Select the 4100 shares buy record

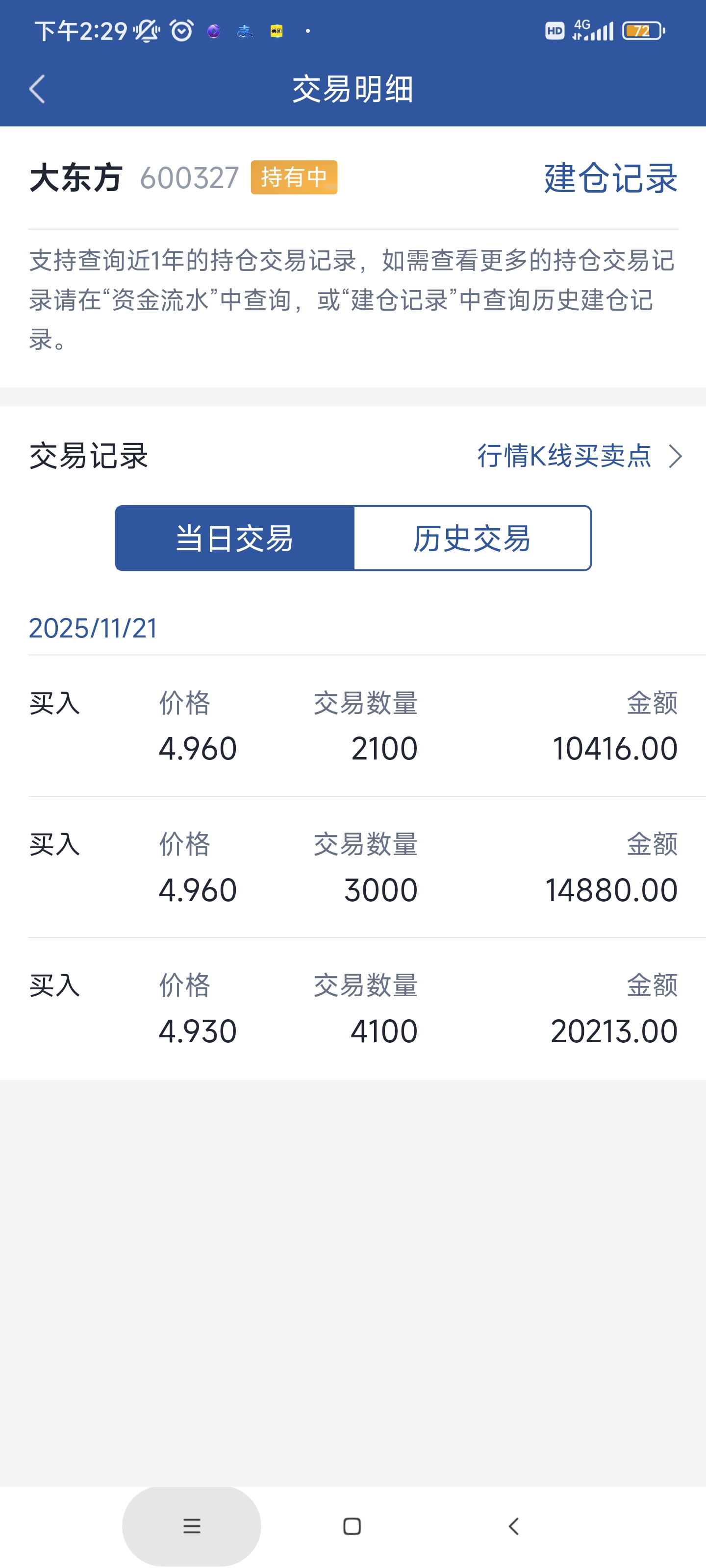point(353,1008)
